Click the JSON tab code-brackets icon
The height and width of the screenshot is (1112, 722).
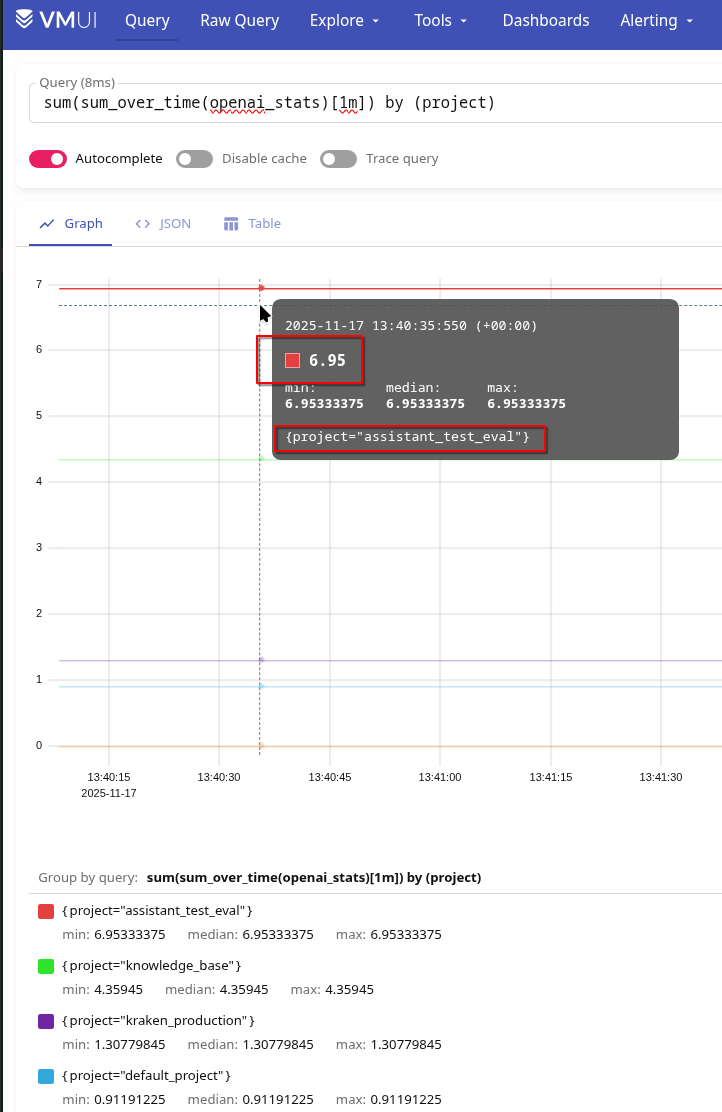pyautogui.click(x=143, y=224)
